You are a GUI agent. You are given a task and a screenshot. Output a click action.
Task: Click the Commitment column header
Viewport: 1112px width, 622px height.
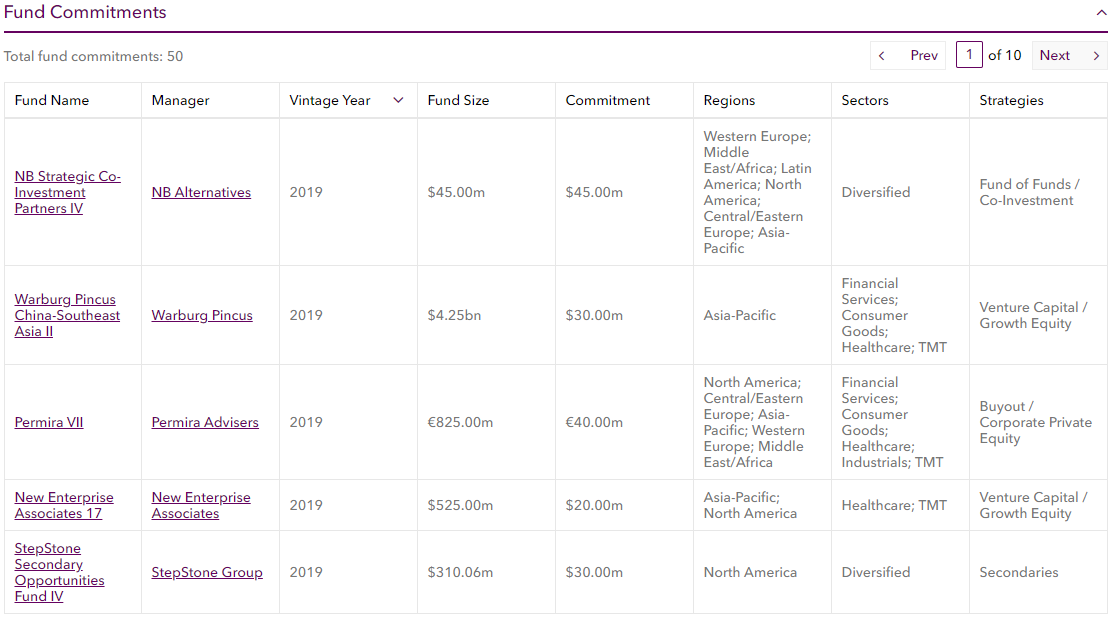[x=608, y=100]
